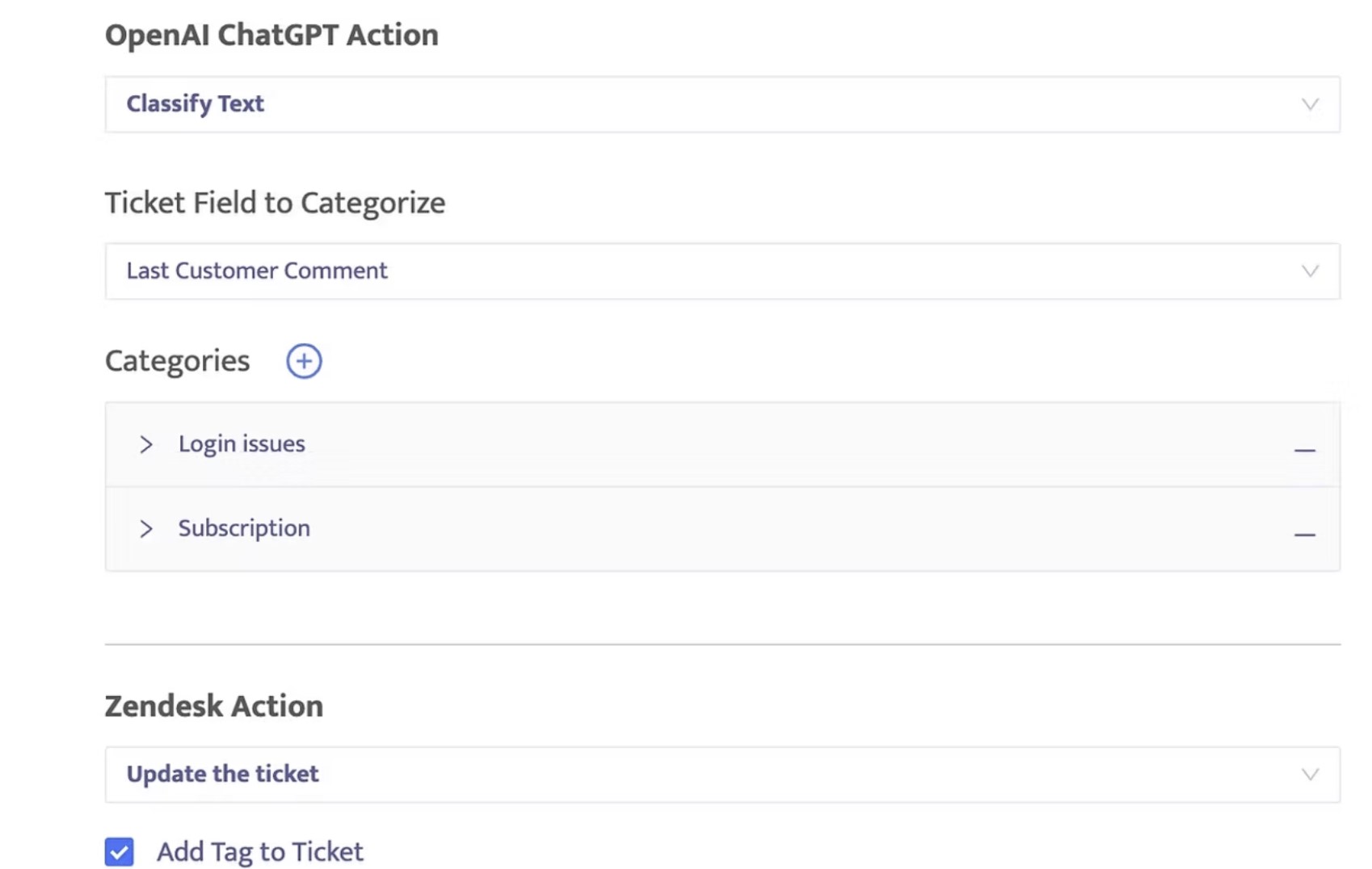Screen dimensions: 1372x869
Task: Uncheck the Add Tag to Ticket checkbox
Action: point(120,851)
